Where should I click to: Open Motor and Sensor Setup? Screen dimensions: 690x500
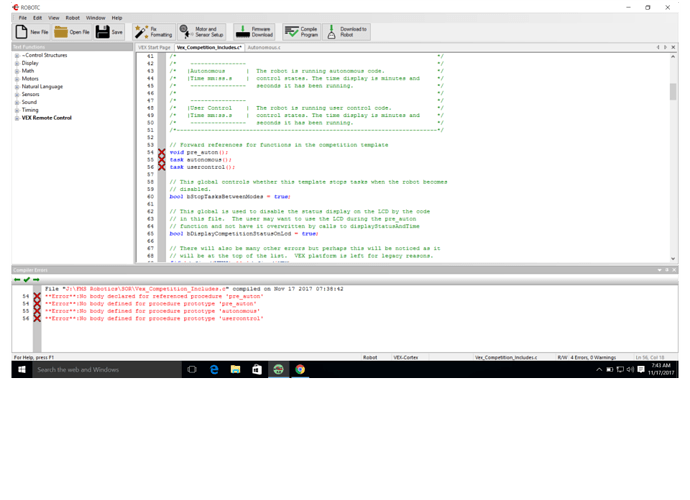pos(202,32)
